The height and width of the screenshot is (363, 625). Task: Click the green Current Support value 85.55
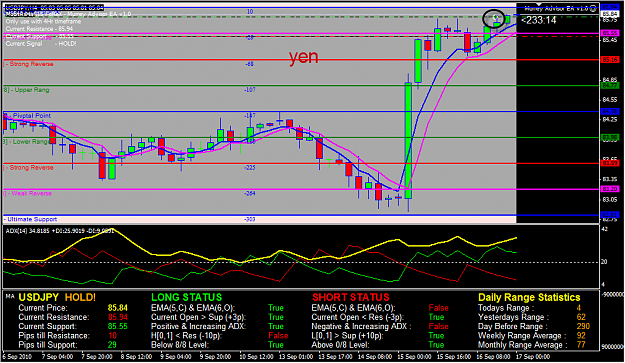pos(118,327)
